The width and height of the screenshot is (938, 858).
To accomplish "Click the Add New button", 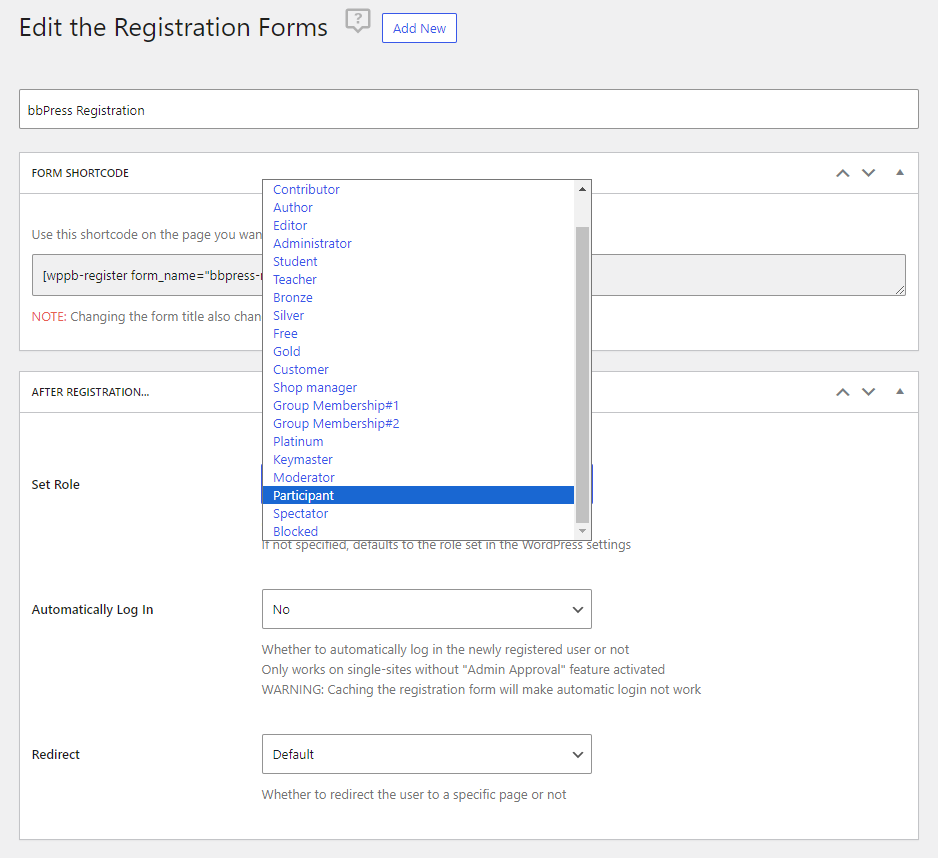I will (x=419, y=28).
